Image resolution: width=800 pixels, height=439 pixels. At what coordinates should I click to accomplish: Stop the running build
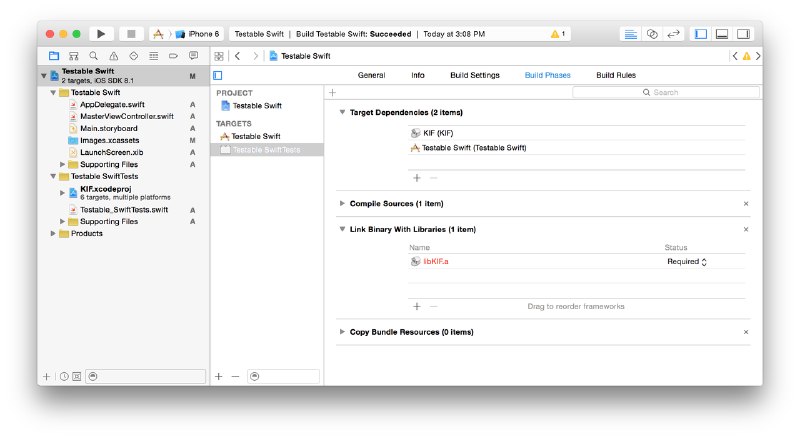pyautogui.click(x=131, y=34)
